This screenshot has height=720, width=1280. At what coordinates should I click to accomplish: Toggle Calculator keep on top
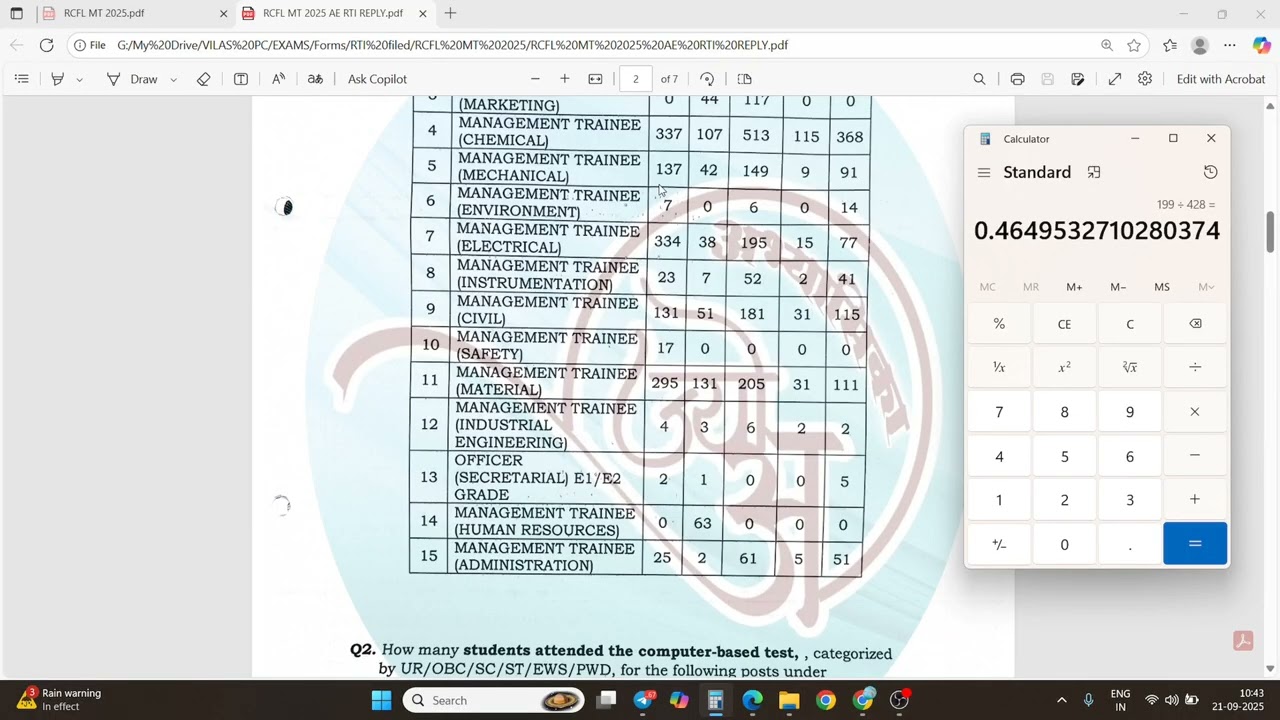(1094, 172)
